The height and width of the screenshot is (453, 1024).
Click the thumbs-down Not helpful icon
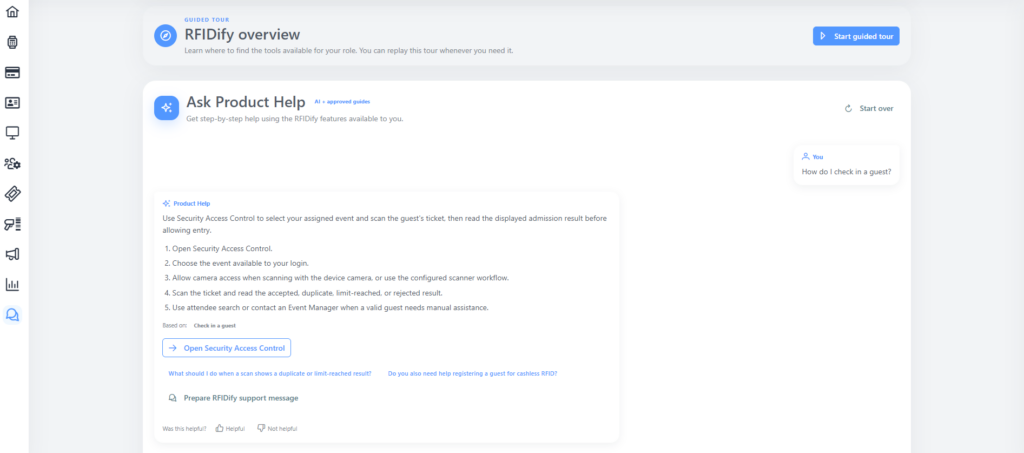pyautogui.click(x=261, y=428)
